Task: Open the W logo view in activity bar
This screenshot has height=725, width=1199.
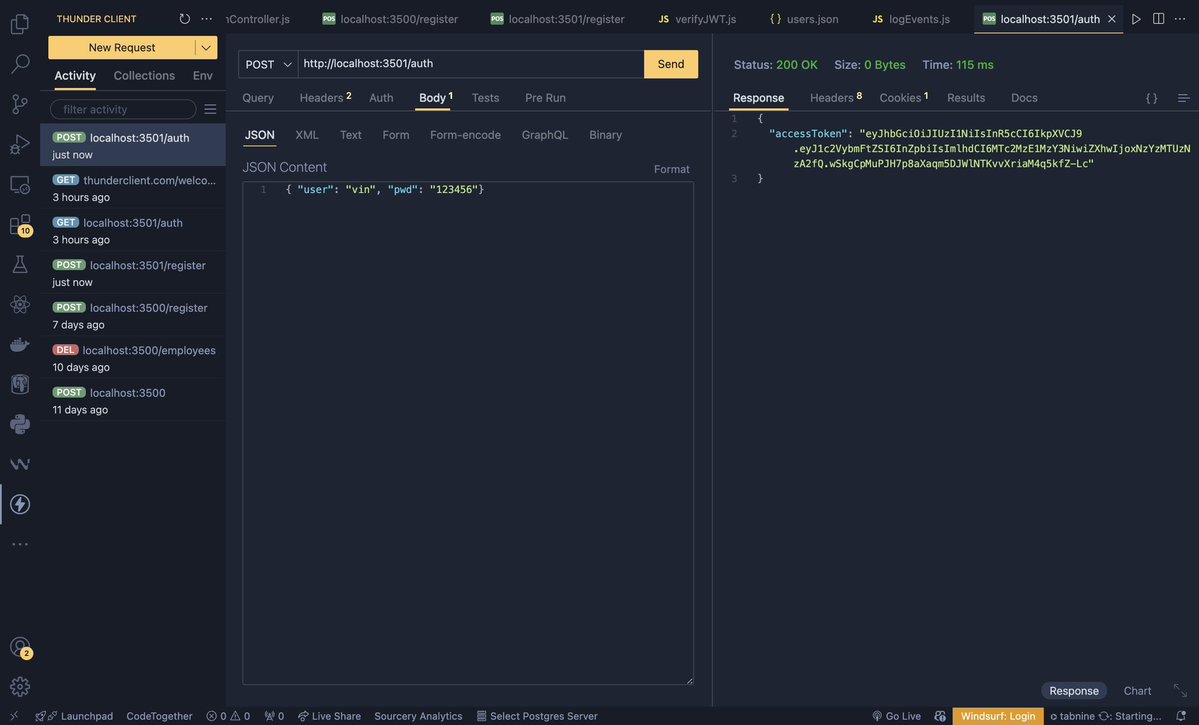Action: coord(20,464)
